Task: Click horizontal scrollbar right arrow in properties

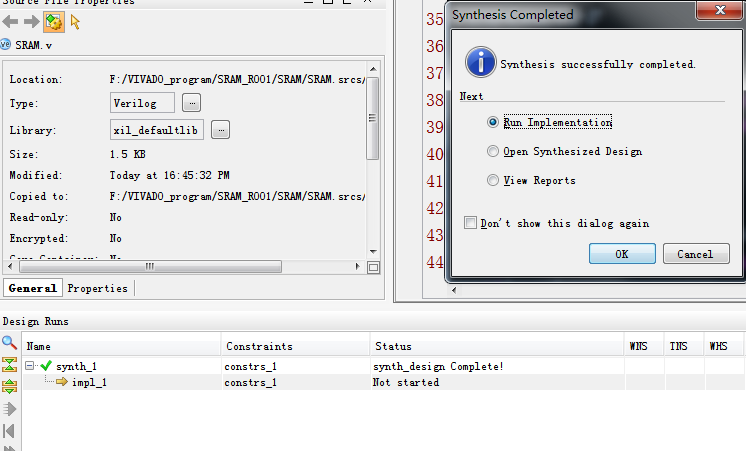Action: [358, 266]
